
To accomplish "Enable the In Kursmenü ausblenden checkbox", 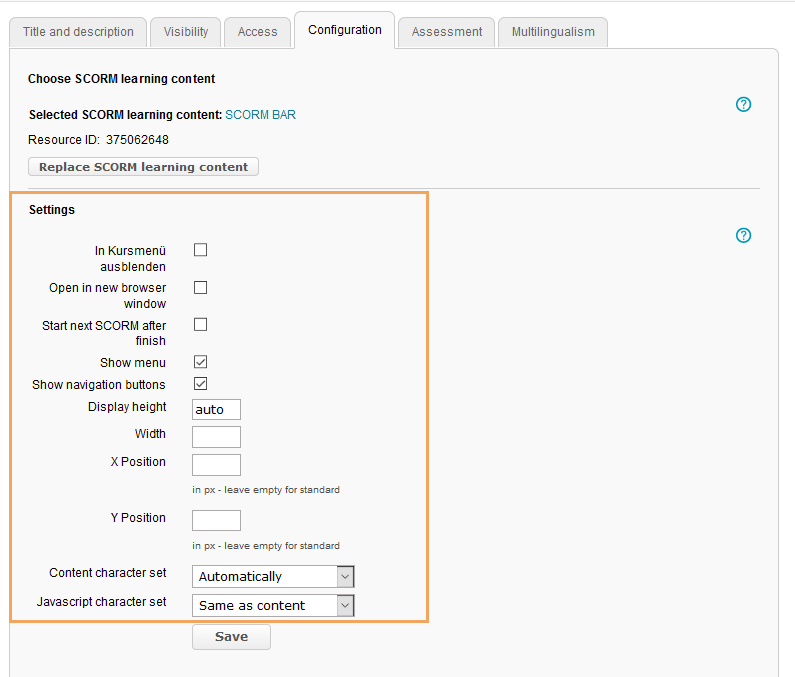I will pos(200,250).
